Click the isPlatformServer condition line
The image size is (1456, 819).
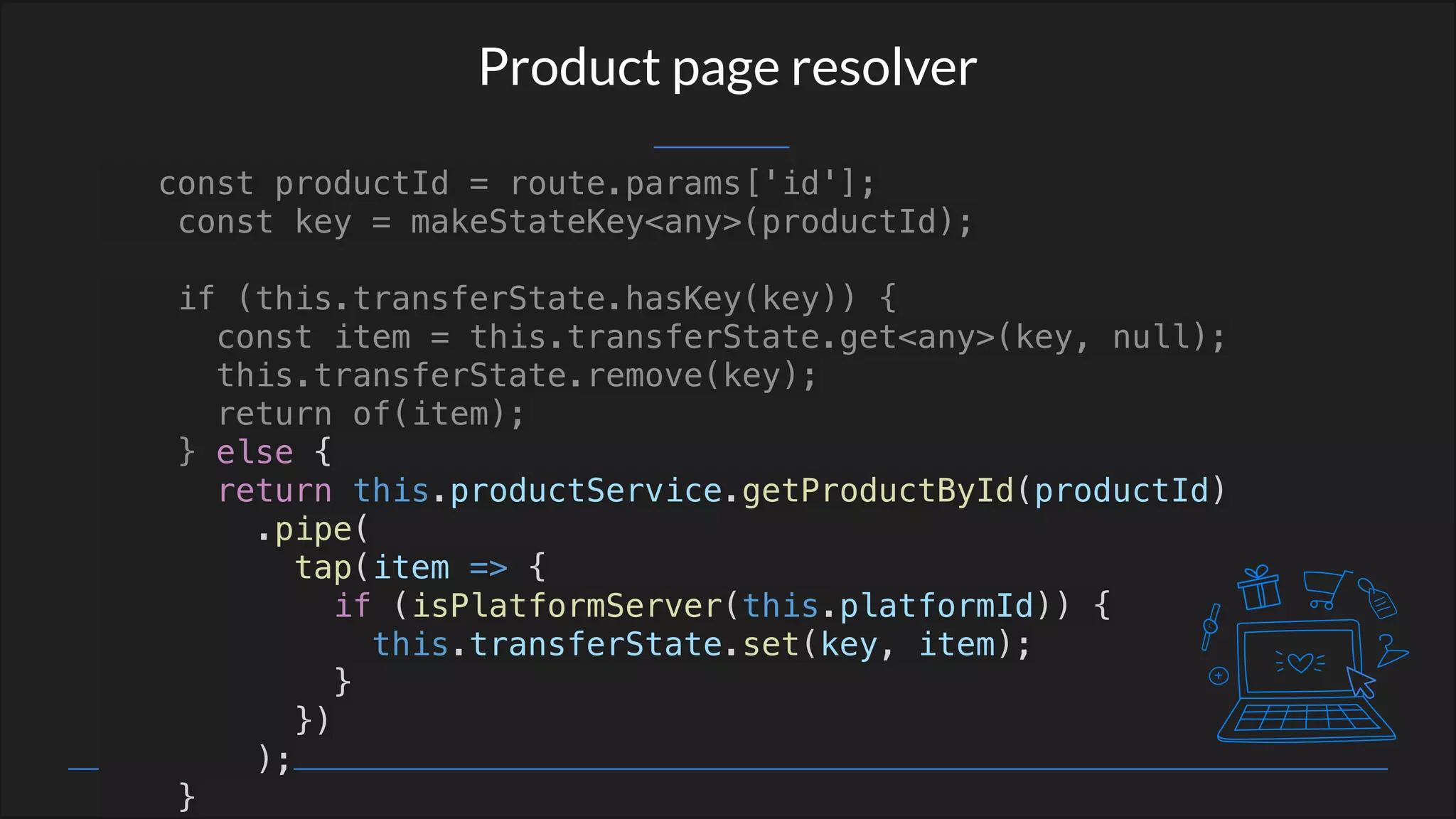click(x=722, y=606)
